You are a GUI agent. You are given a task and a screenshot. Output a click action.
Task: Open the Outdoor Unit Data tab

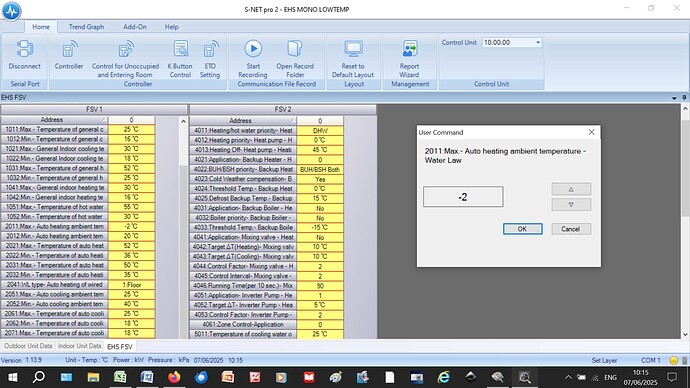pyautogui.click(x=28, y=346)
